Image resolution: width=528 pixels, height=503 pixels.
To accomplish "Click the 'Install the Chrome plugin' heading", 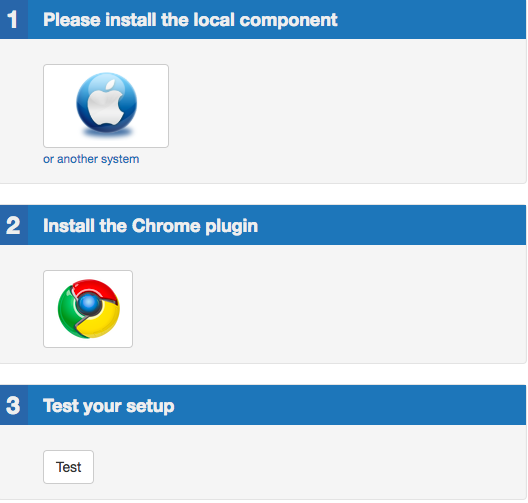I will coord(151,226).
